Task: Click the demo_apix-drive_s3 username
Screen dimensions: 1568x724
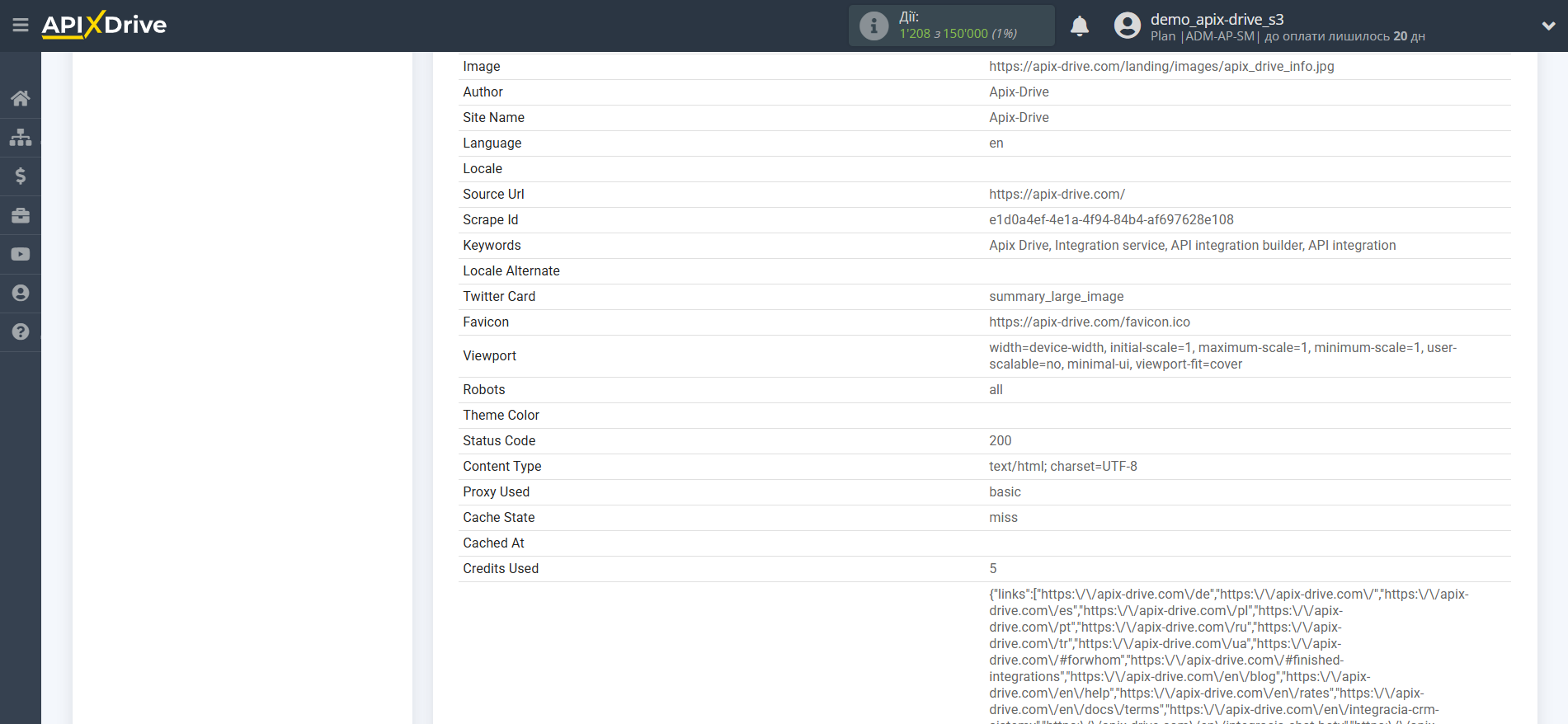Action: pyautogui.click(x=1217, y=19)
